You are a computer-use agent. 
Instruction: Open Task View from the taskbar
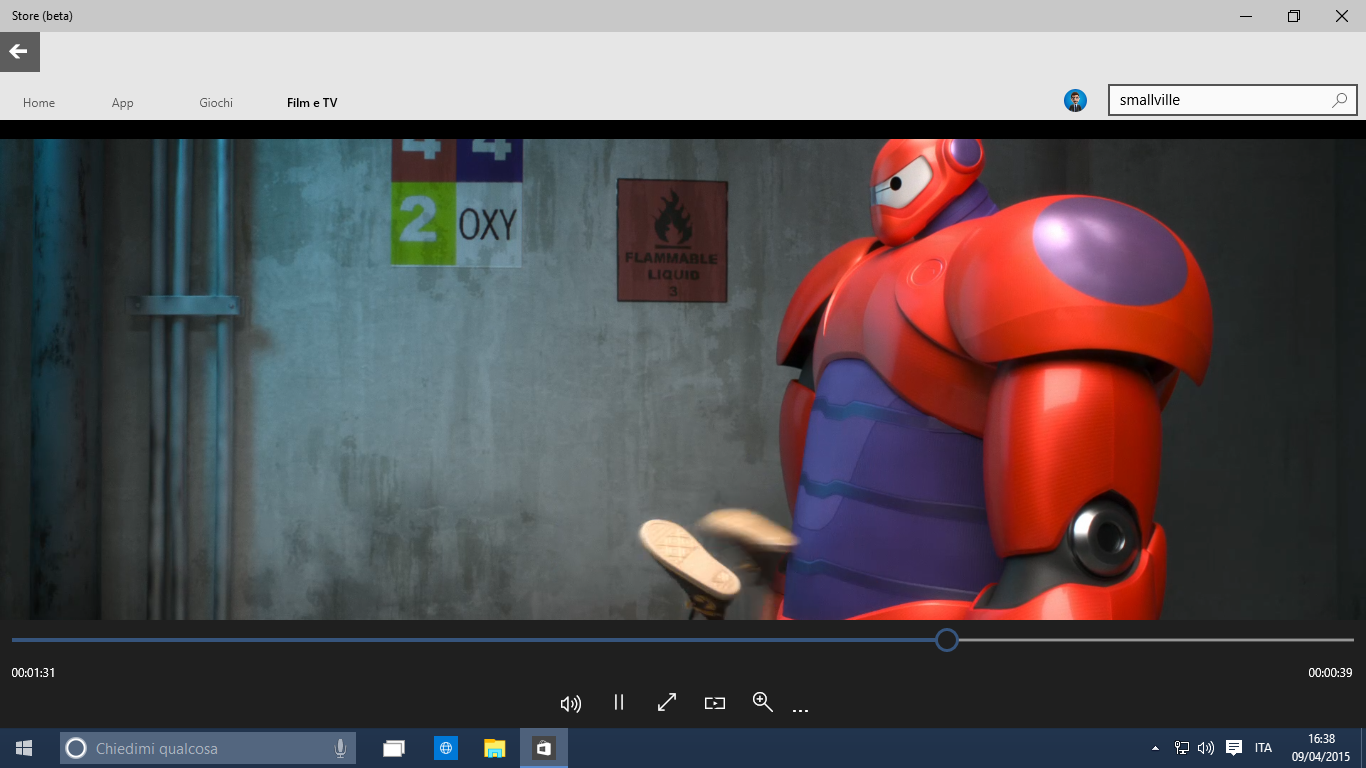coord(394,748)
